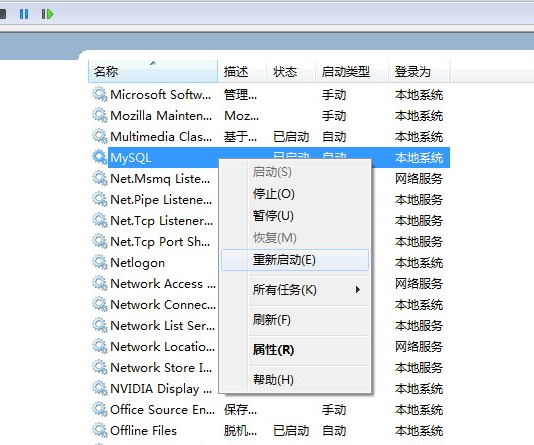Click the gear icon beside Network Store I...

point(99,367)
